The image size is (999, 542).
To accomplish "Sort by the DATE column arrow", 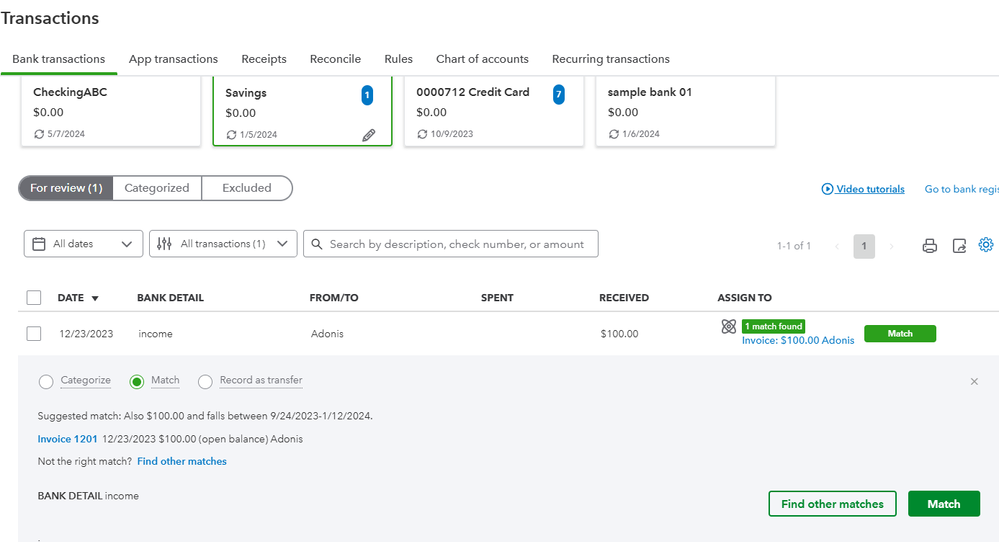I will tap(95, 298).
